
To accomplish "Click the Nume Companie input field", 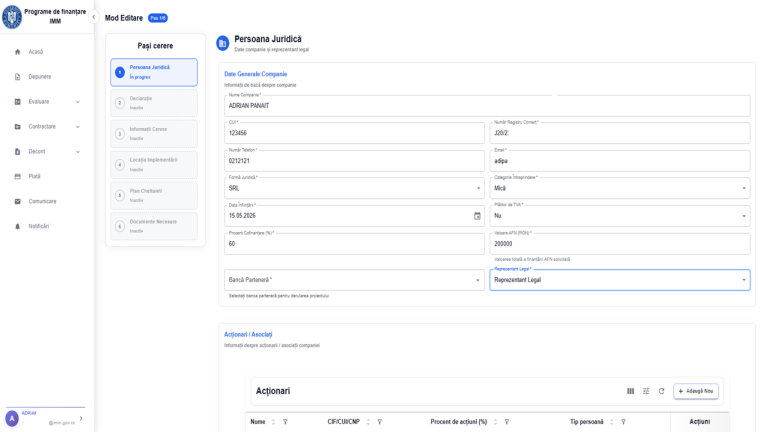I will point(487,106).
